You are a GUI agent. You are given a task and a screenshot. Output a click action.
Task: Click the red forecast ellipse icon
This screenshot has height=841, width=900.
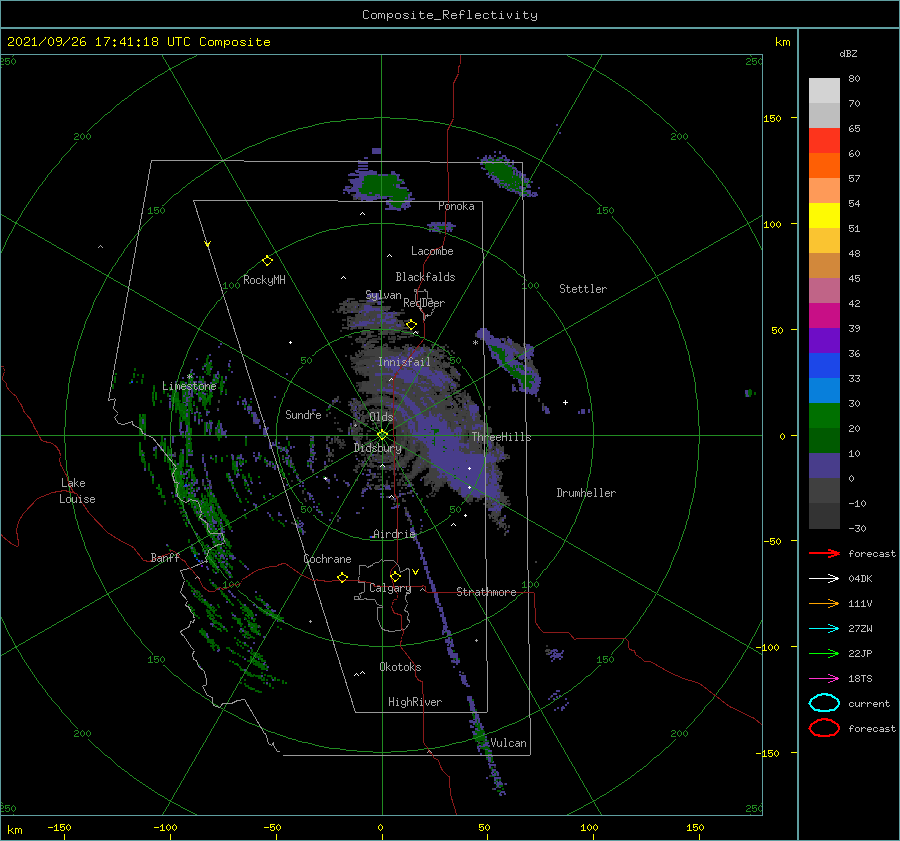click(x=824, y=728)
